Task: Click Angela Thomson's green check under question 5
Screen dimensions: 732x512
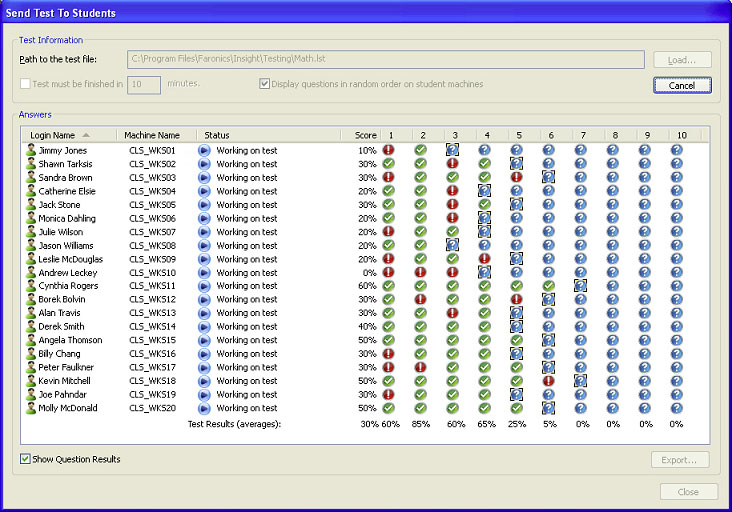Action: pos(516,339)
